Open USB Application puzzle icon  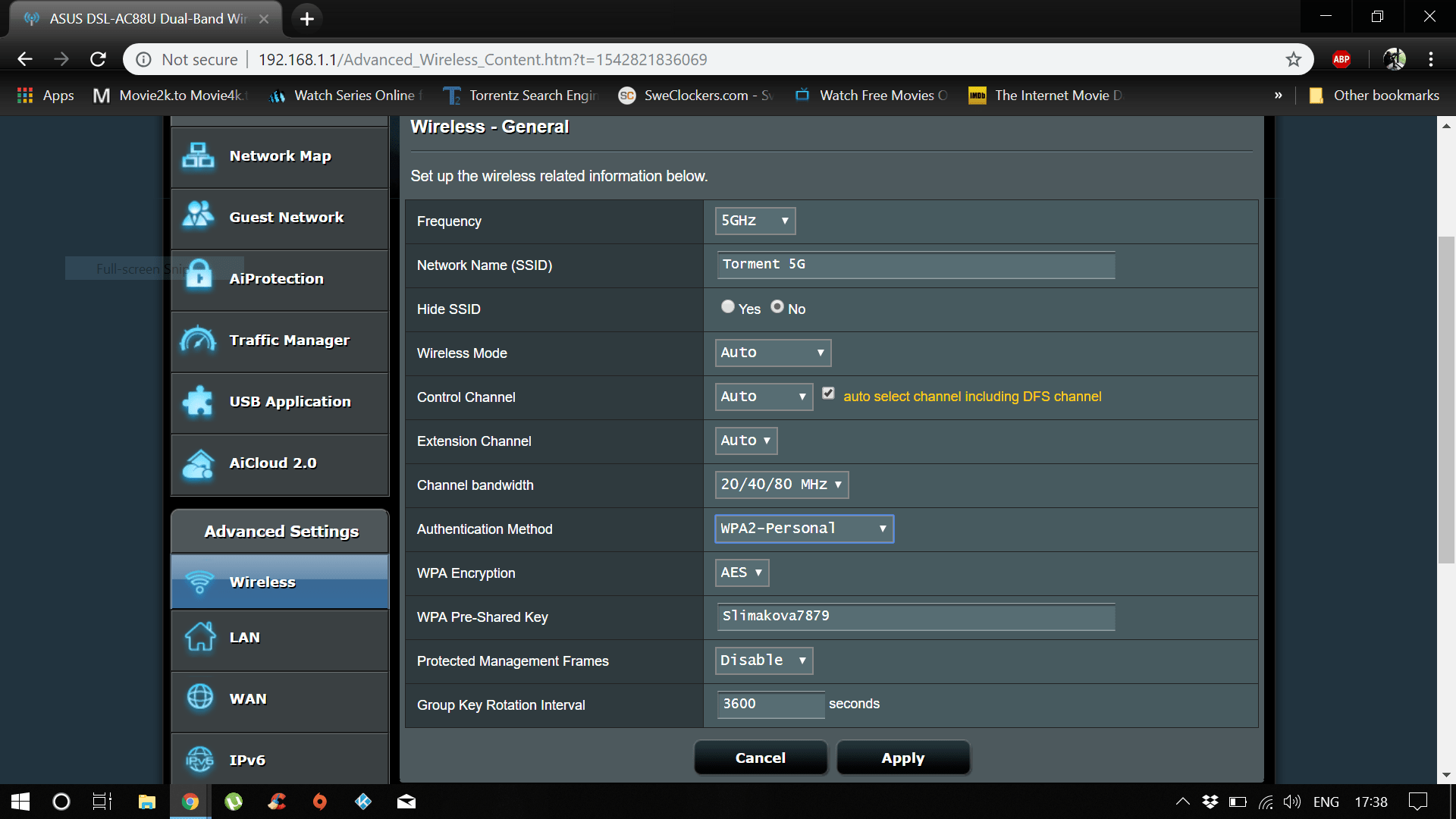199,401
